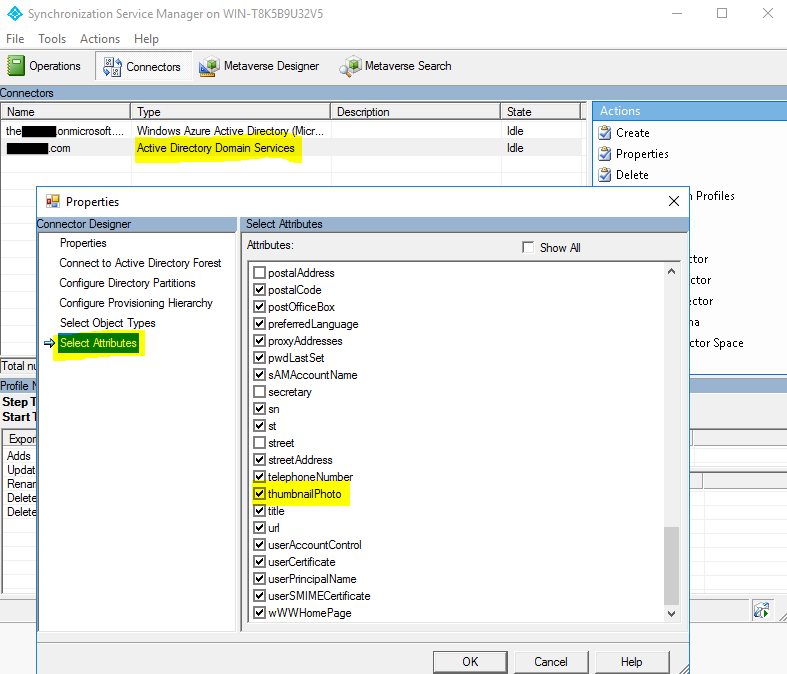This screenshot has height=674, width=787.
Task: Open Select Object Types page
Action: [108, 323]
